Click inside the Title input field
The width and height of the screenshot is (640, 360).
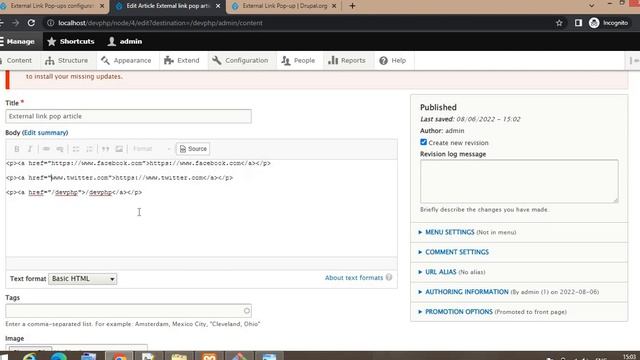[x=129, y=116]
